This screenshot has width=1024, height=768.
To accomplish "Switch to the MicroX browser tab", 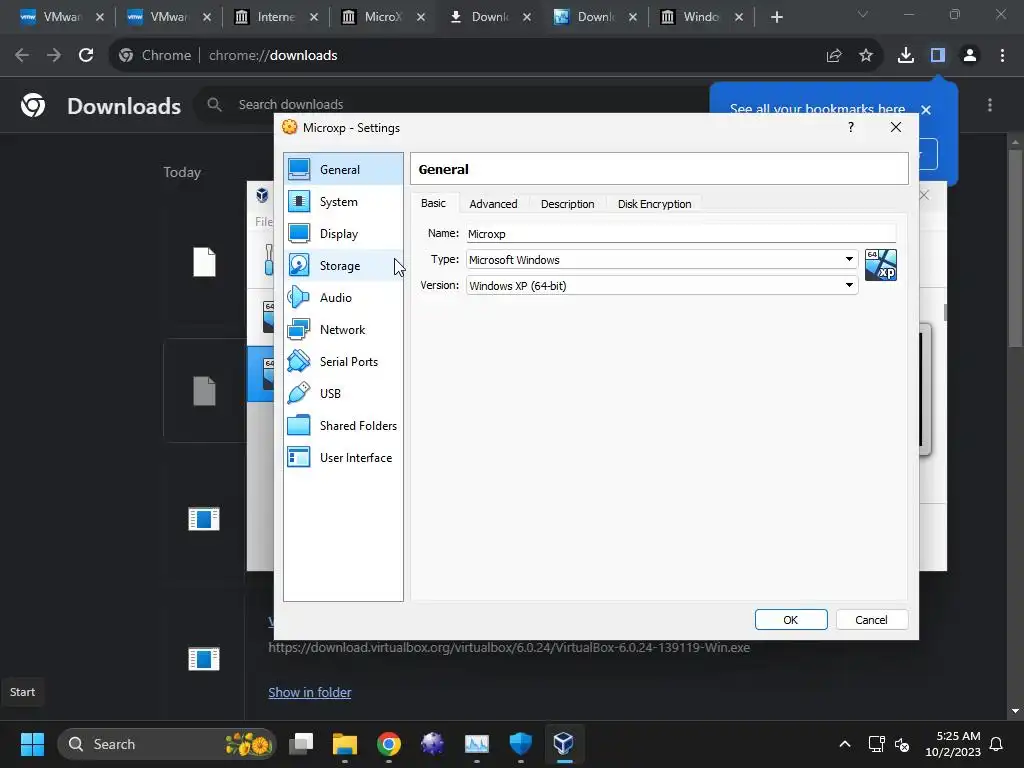I will click(382, 17).
